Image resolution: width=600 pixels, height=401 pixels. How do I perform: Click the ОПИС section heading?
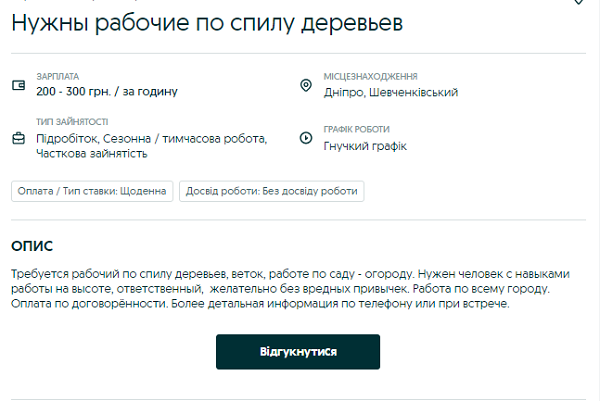point(31,246)
